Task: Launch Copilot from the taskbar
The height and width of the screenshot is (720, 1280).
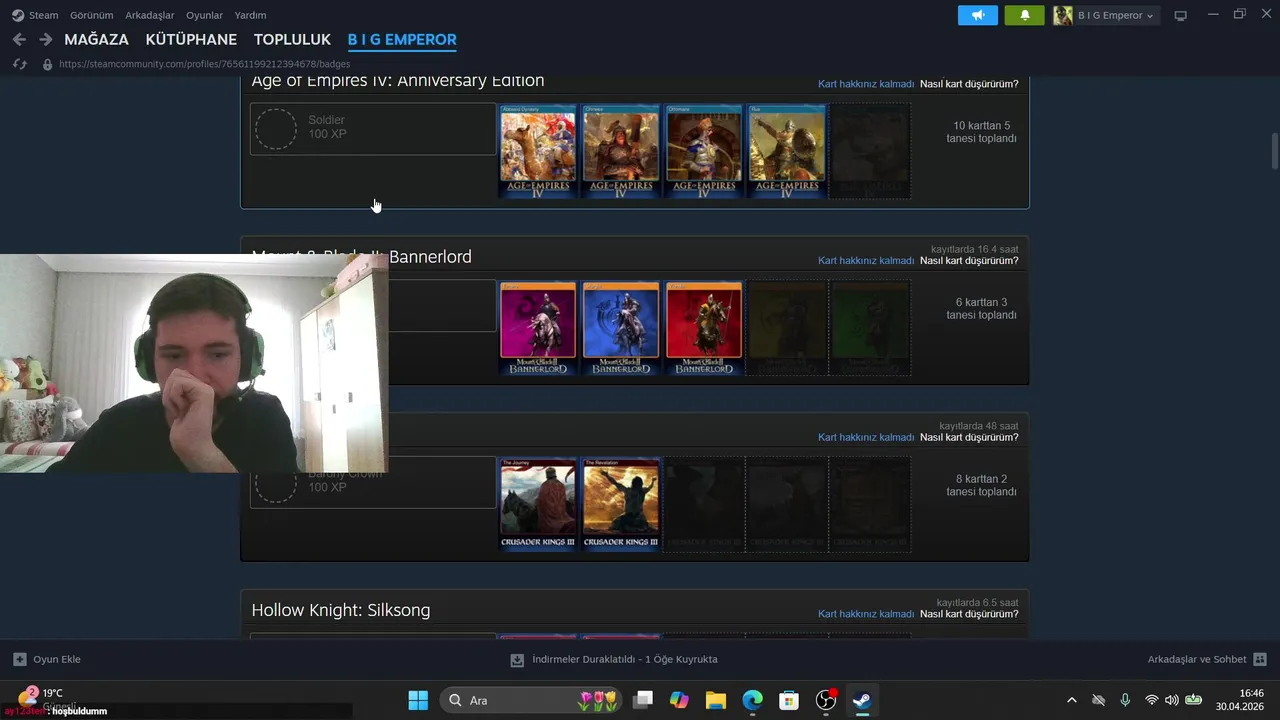Action: coord(679,700)
